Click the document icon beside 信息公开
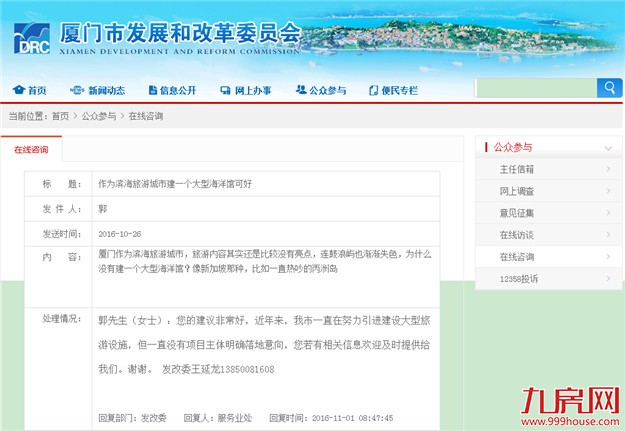The image size is (625, 431). [153, 90]
